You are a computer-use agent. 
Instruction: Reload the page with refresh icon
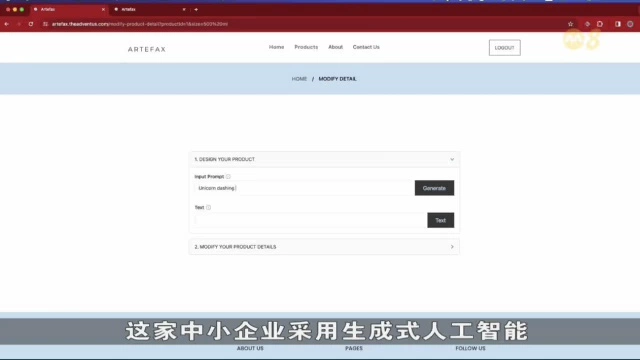tap(31, 24)
